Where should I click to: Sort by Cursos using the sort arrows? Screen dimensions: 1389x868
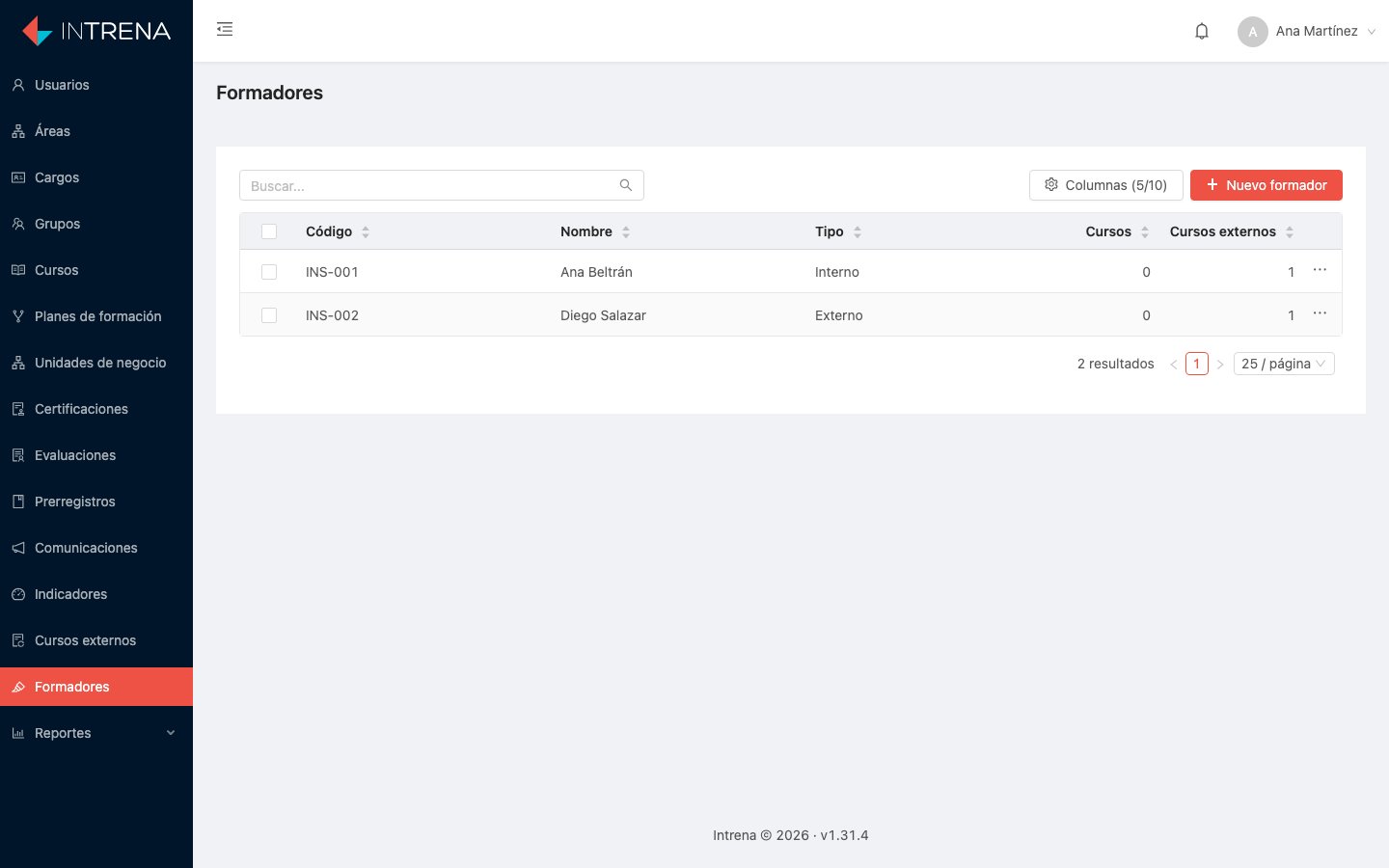tap(1145, 231)
